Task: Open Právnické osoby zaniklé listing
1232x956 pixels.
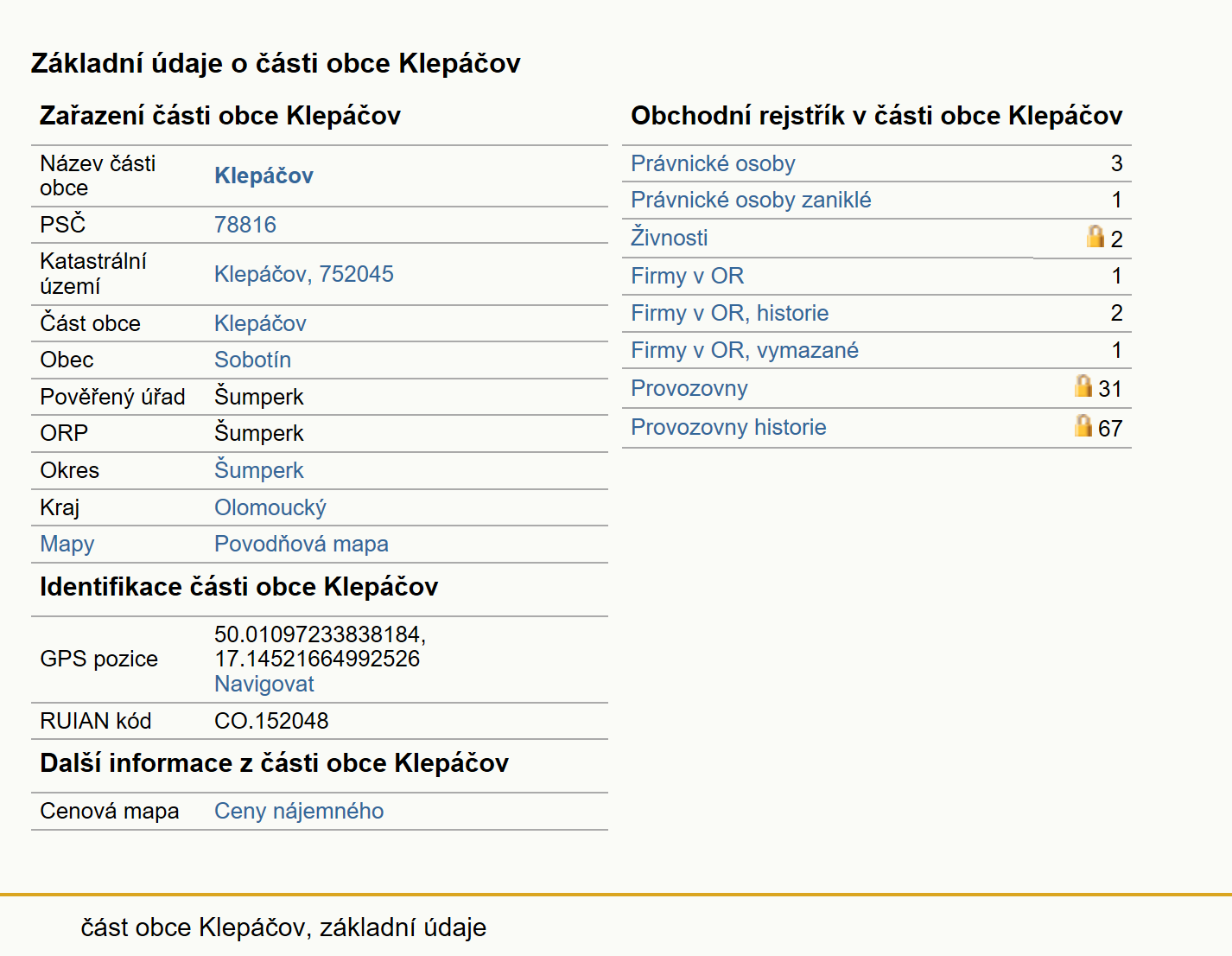Action: (x=751, y=200)
